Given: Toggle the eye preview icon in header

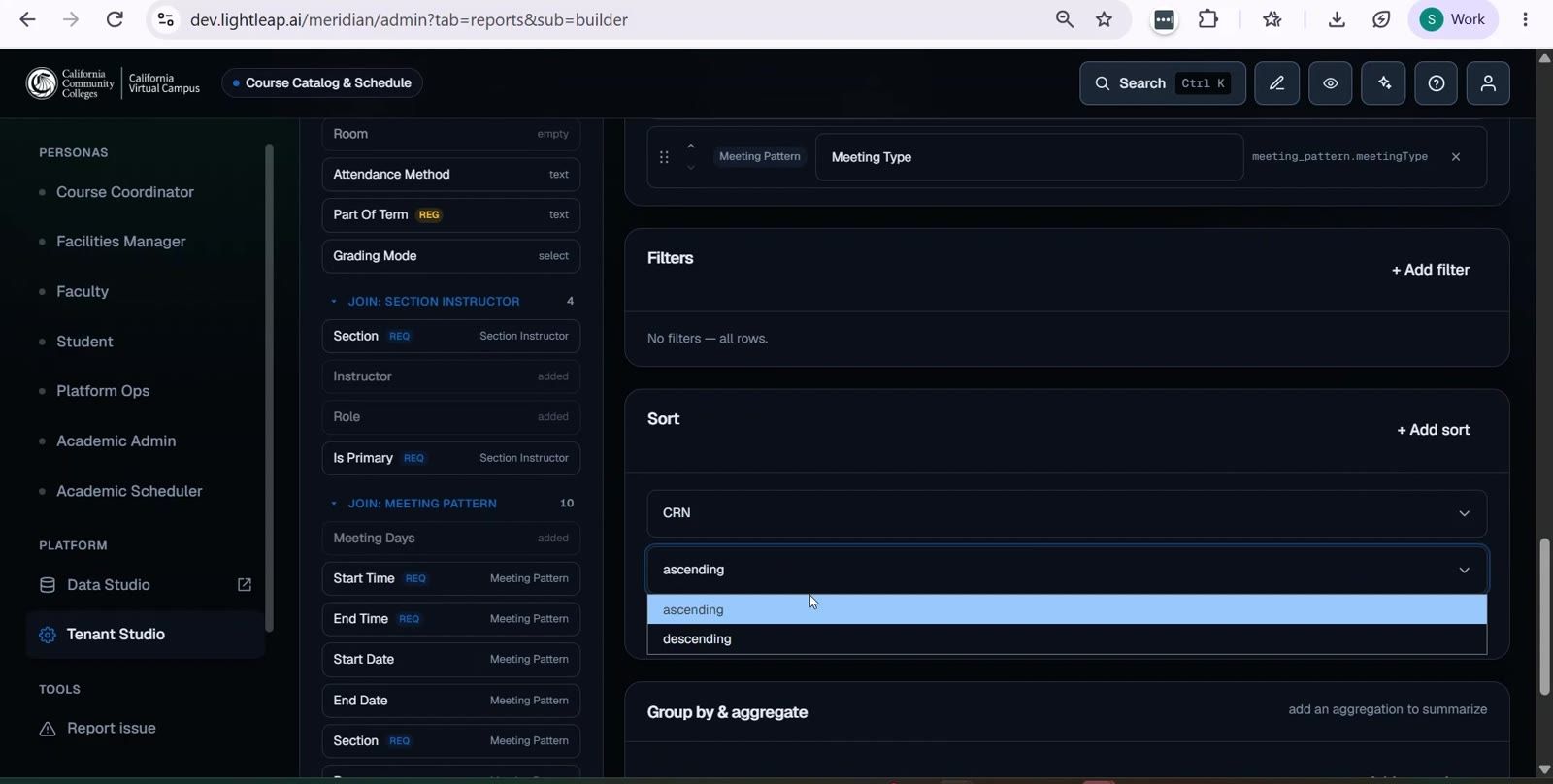Looking at the screenshot, I should pos(1331,83).
